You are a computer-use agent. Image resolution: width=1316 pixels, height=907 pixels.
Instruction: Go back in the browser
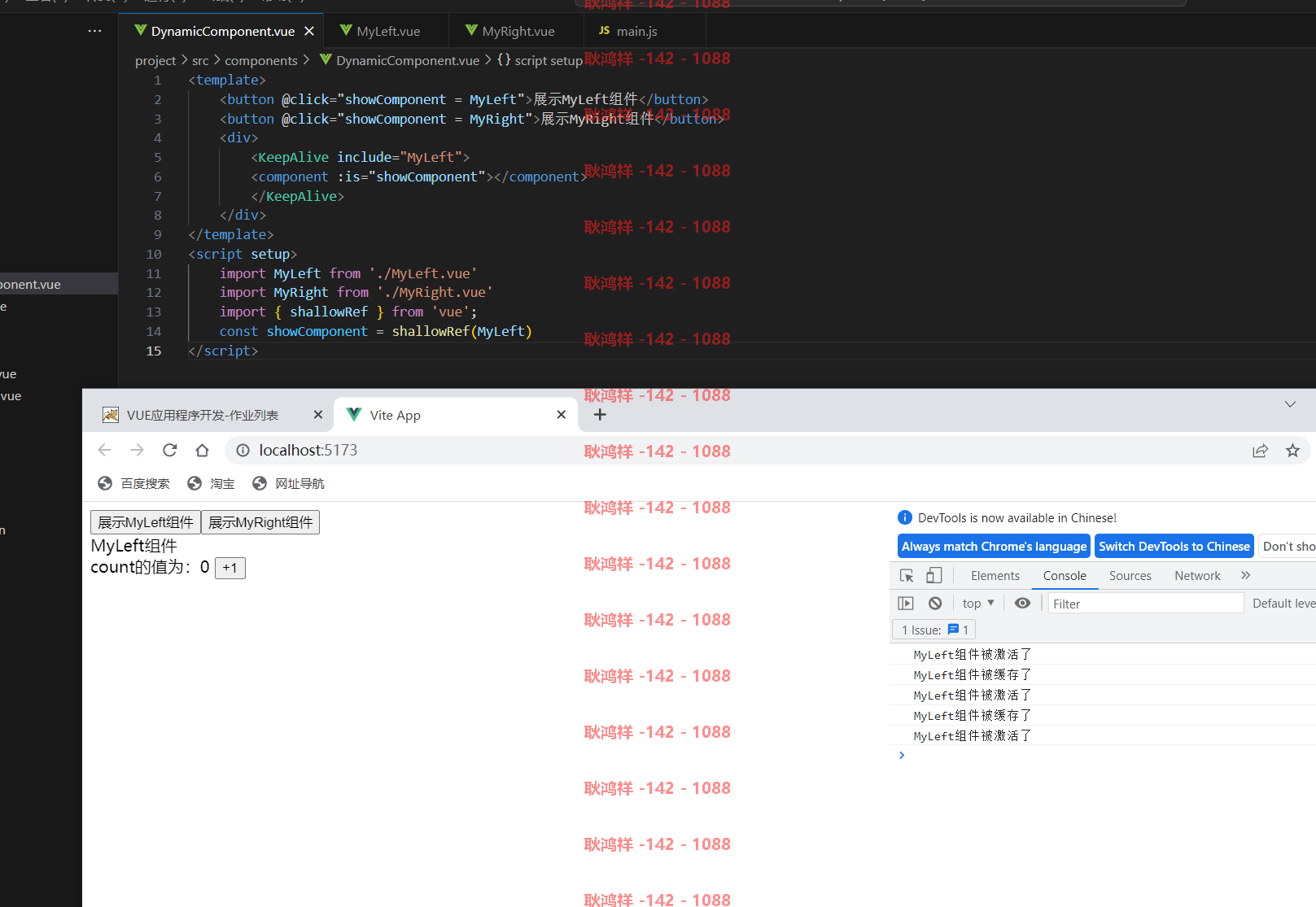[x=104, y=450]
